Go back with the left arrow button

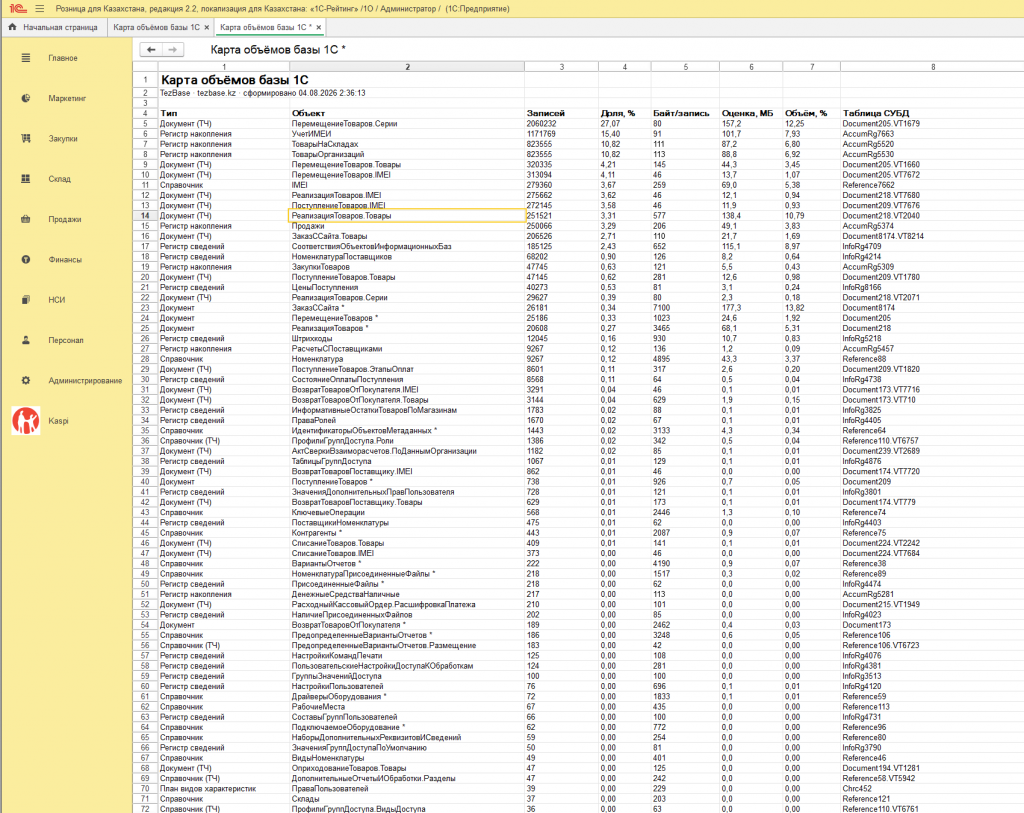click(151, 50)
